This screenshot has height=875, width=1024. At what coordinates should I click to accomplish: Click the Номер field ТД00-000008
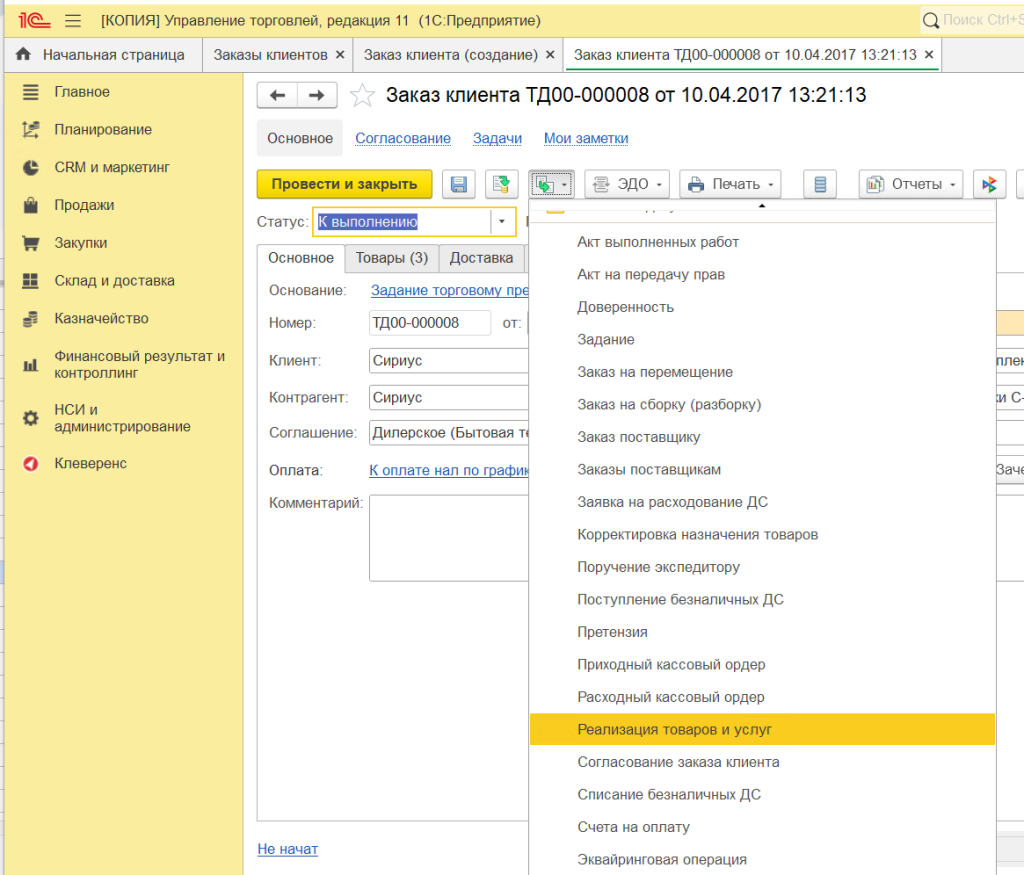[430, 323]
